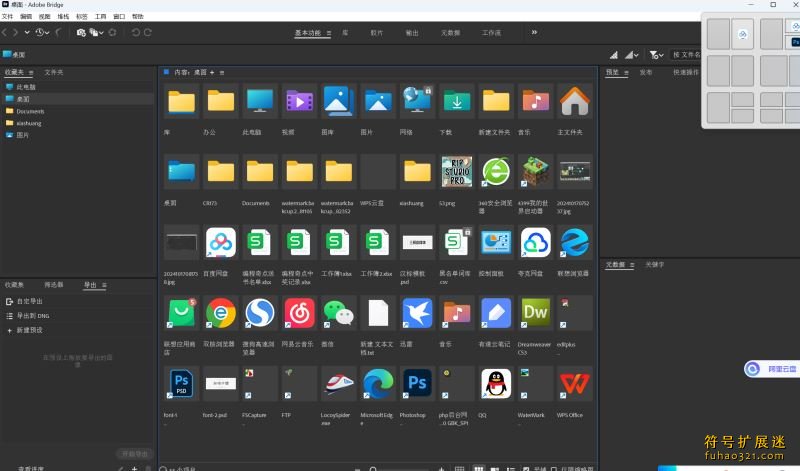Go forward with the right arrow button
800x471 pixels.
[15, 32]
